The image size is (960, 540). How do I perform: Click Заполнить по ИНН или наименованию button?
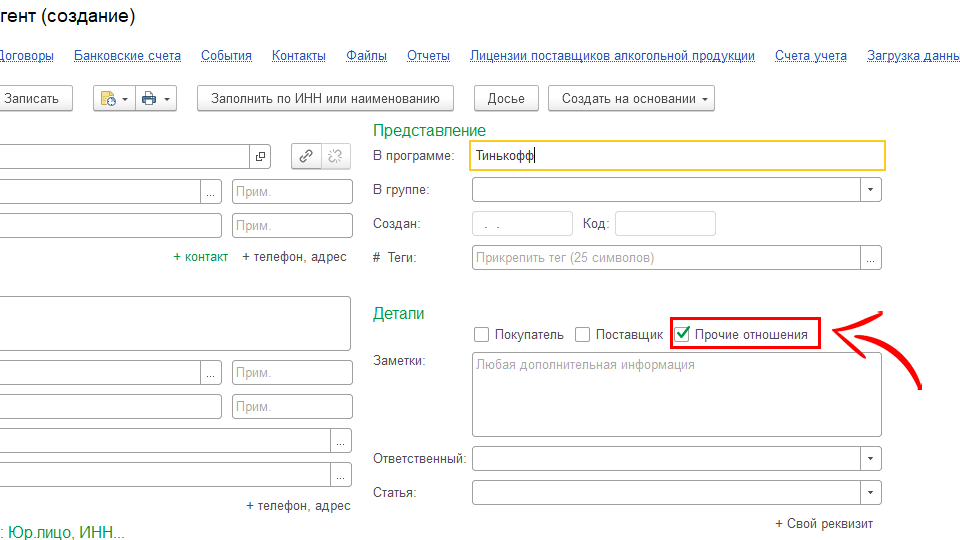coord(326,99)
